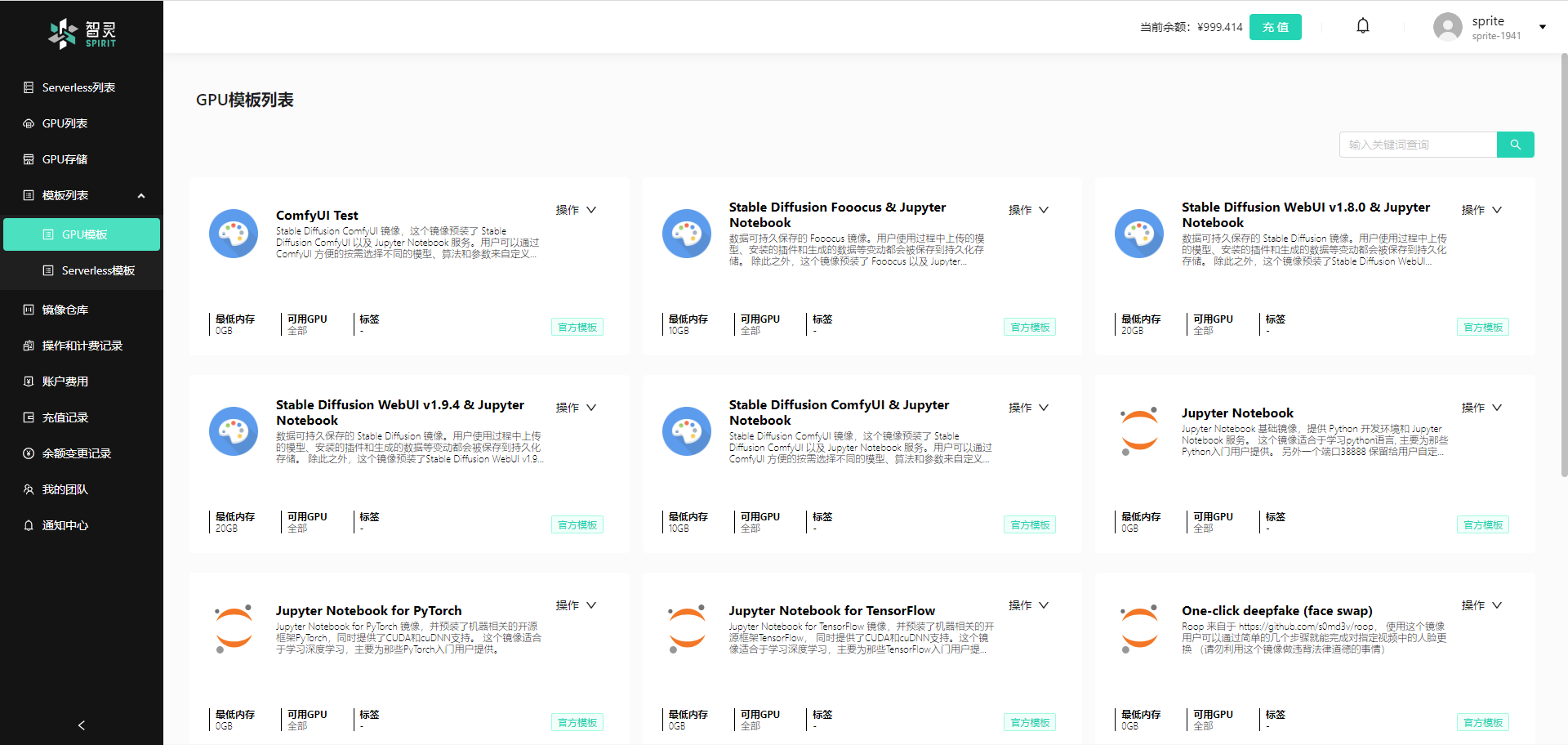Click the 官方模板 tag on ComfyUI Test
Screen dimensions: 1568x745
577,328
